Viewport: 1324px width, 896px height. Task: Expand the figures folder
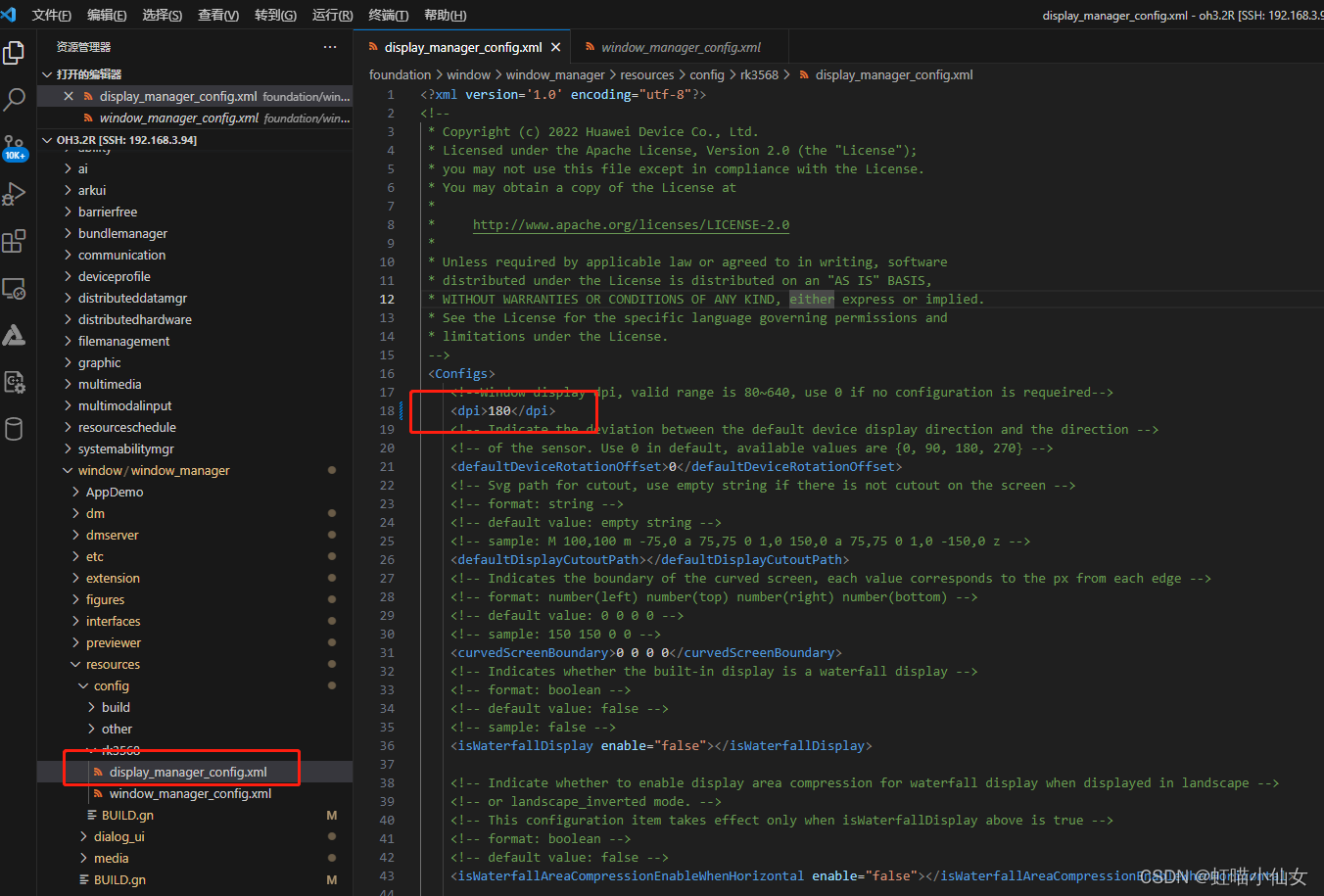click(x=105, y=599)
